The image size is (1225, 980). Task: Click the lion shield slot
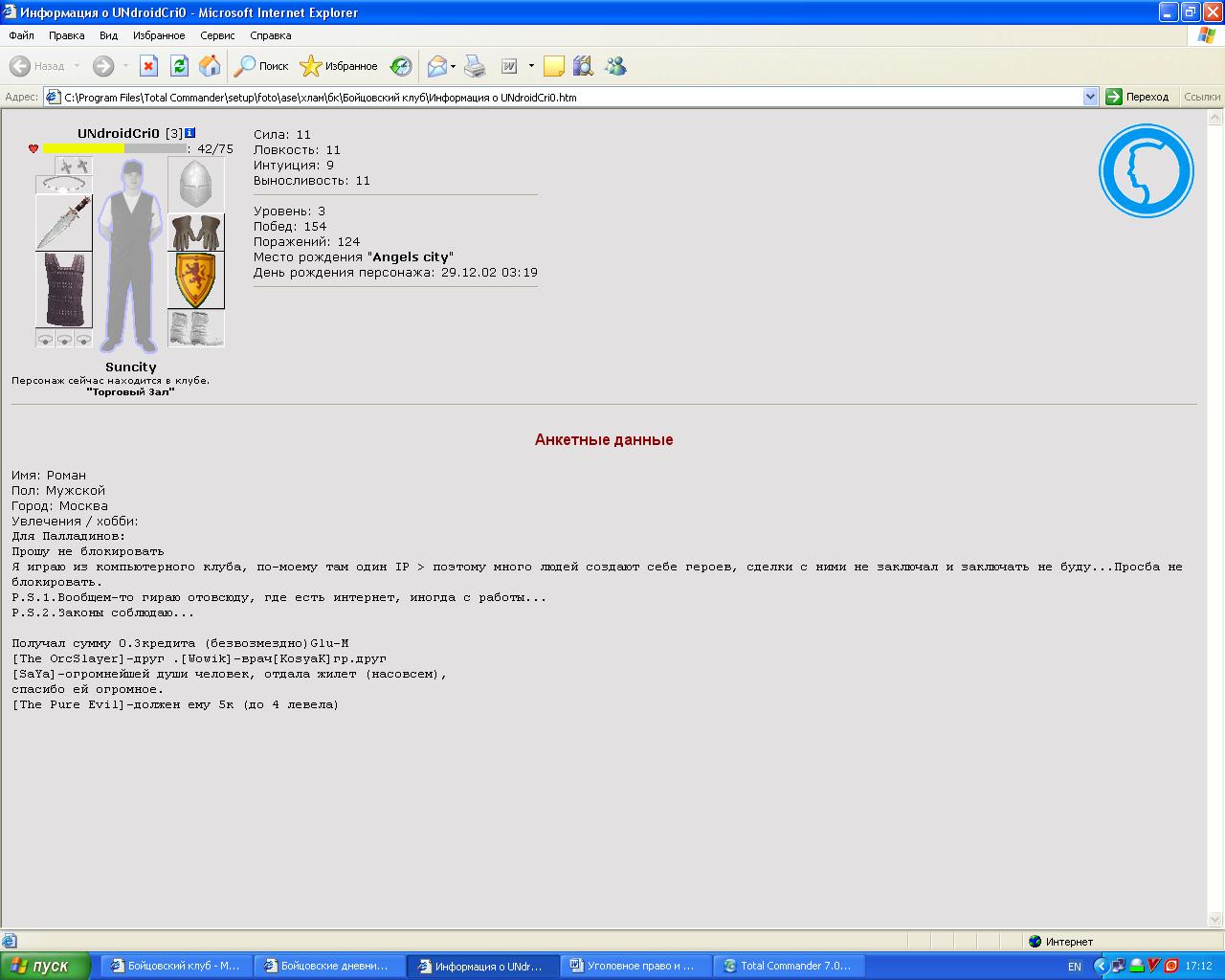click(x=196, y=280)
